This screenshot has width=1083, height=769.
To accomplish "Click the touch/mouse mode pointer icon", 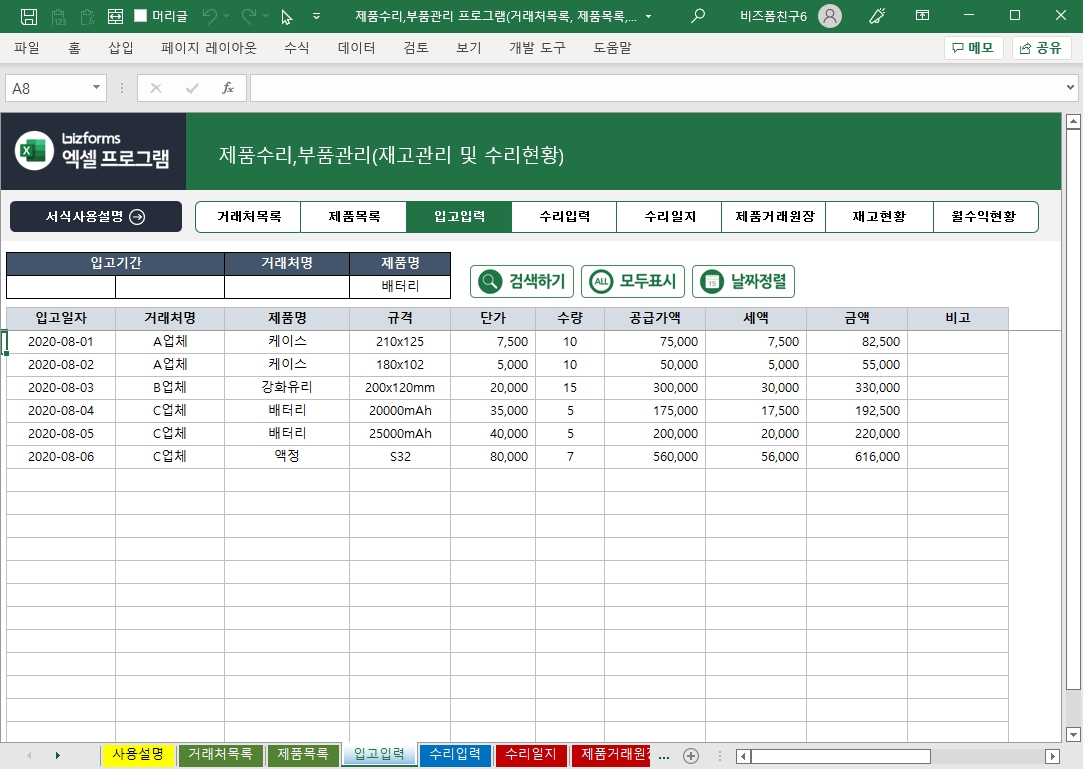I will coord(287,16).
